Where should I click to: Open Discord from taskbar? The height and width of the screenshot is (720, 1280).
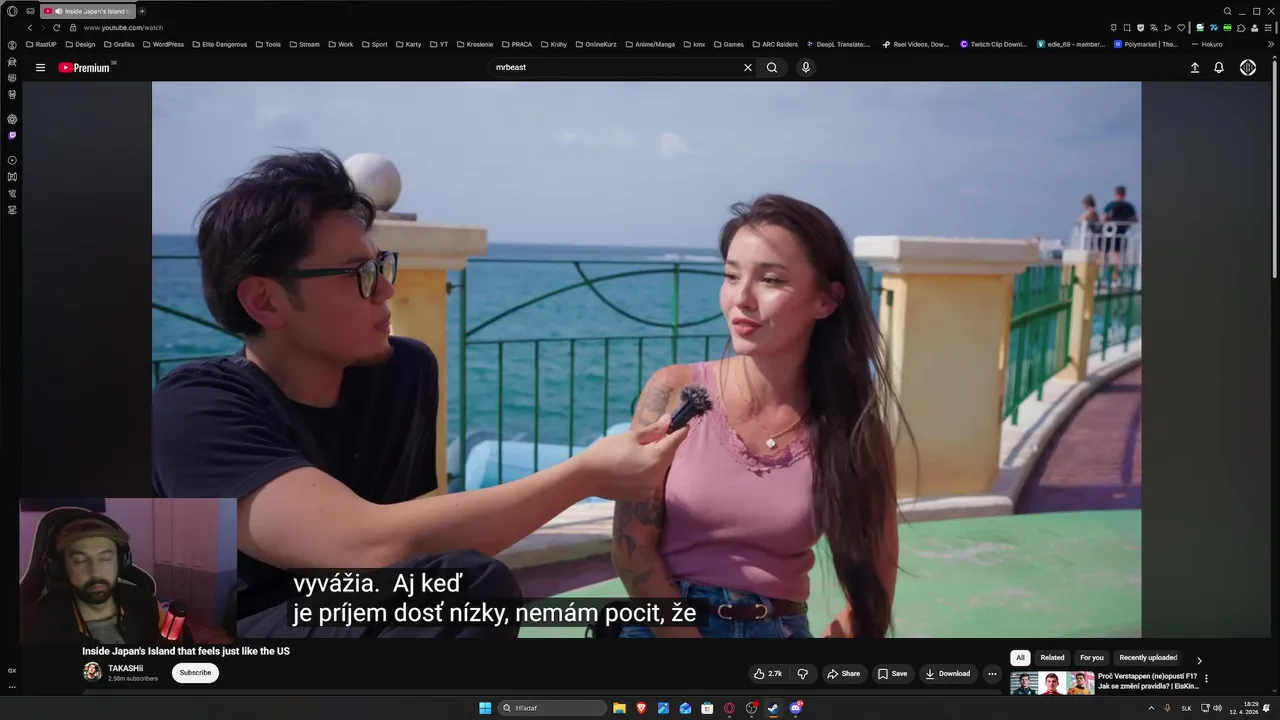[x=795, y=708]
